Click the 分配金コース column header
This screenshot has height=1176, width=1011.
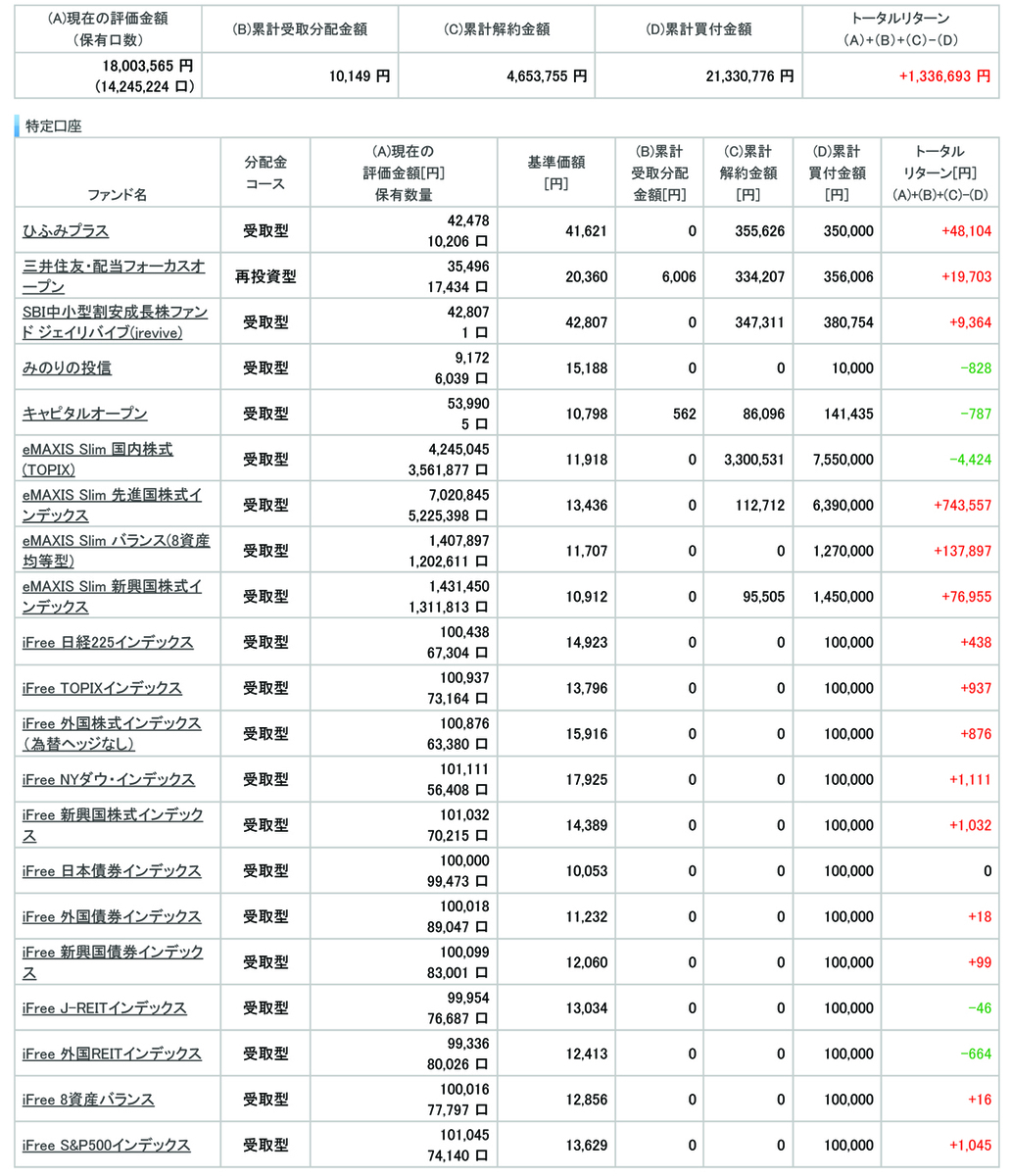point(265,172)
